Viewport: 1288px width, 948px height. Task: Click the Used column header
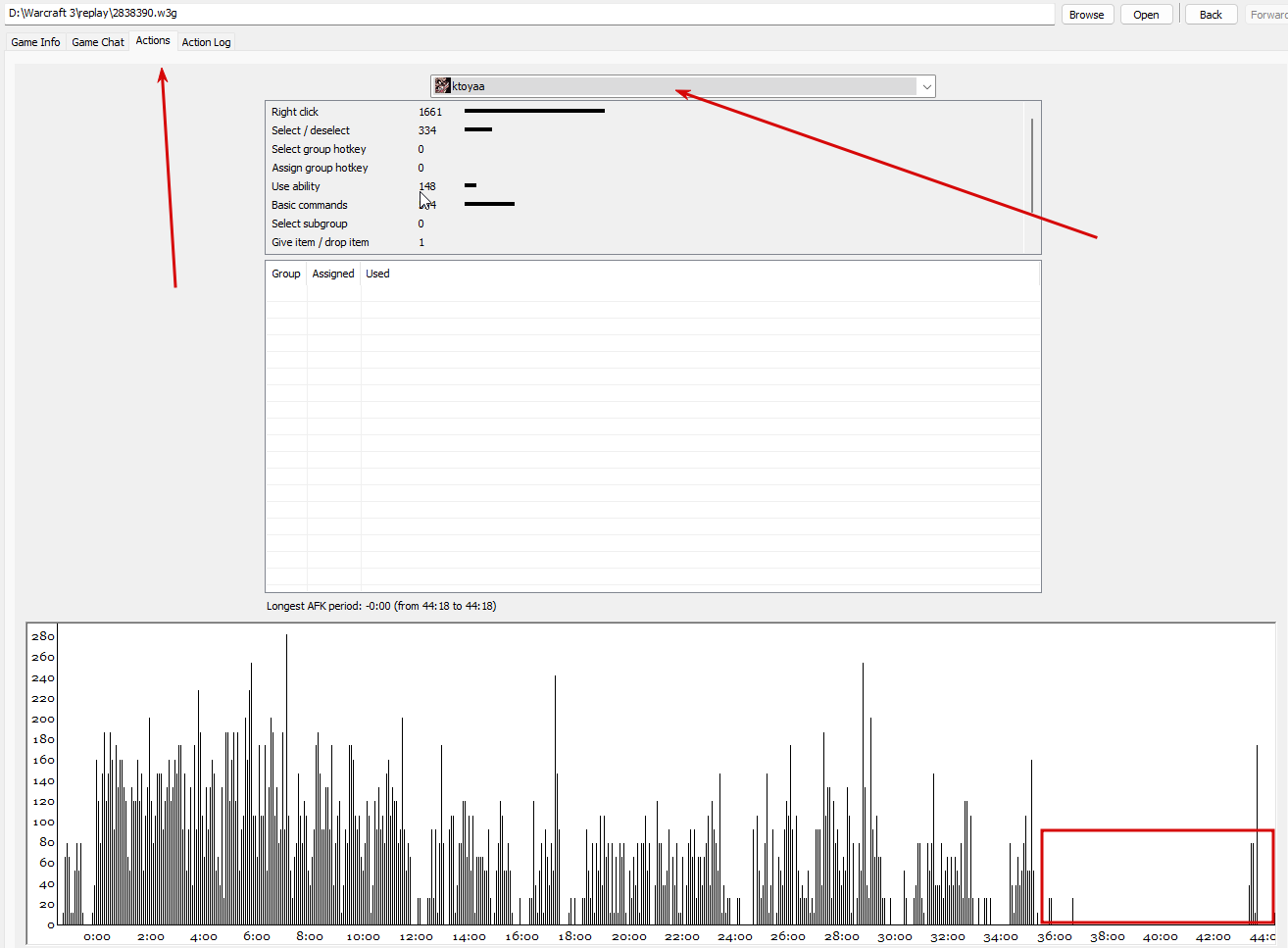377,274
